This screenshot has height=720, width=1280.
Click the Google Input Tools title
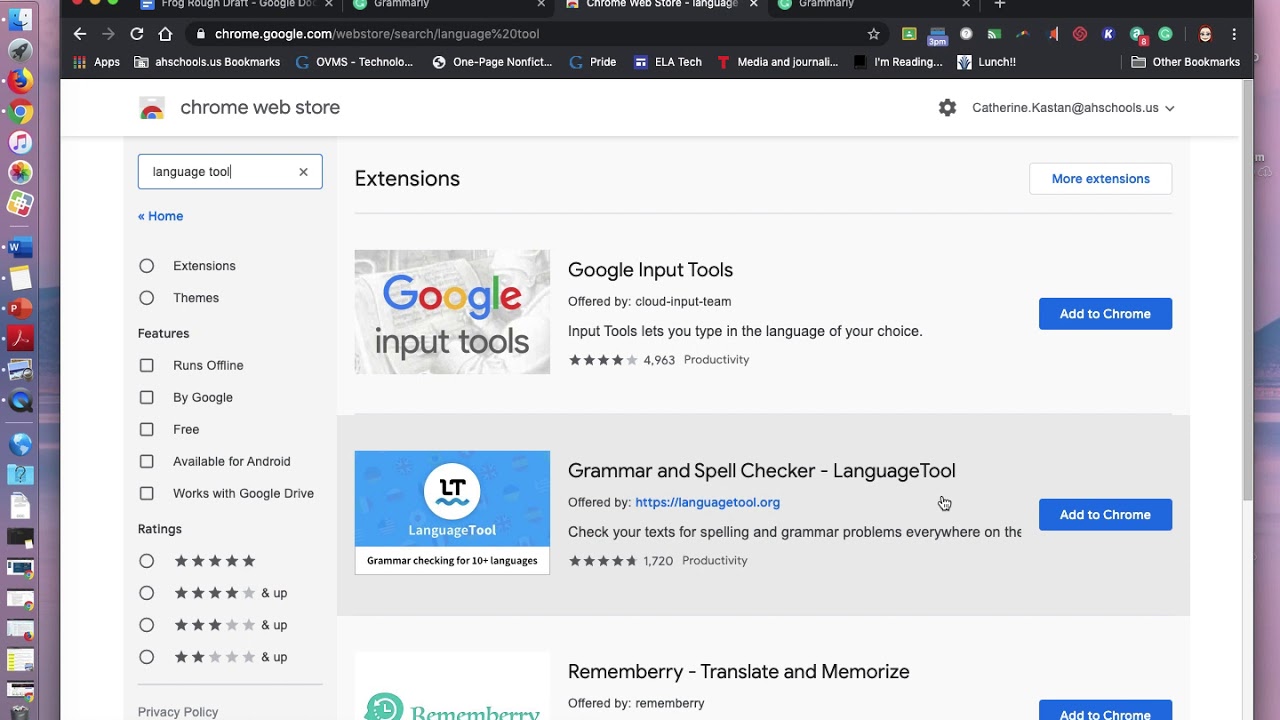coord(650,270)
